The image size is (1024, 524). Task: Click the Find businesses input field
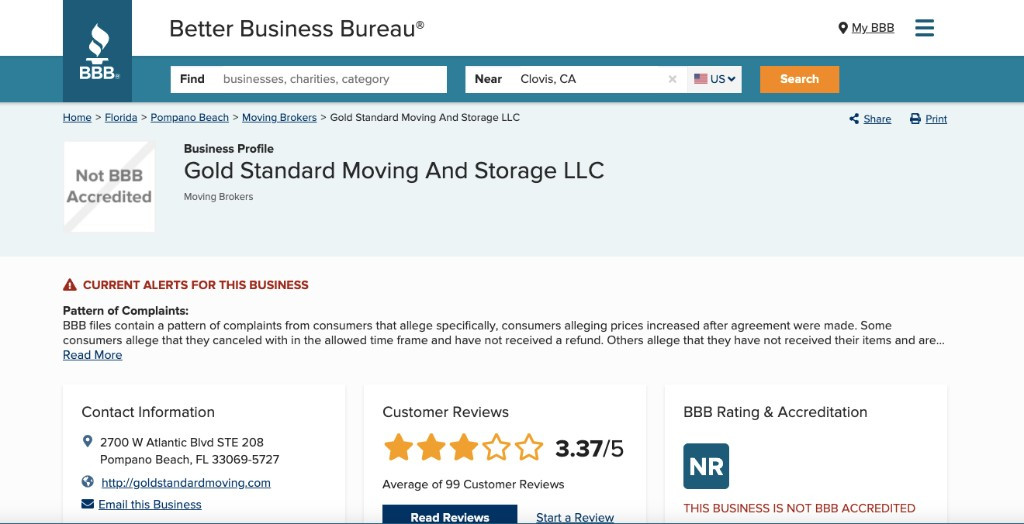(x=330, y=79)
